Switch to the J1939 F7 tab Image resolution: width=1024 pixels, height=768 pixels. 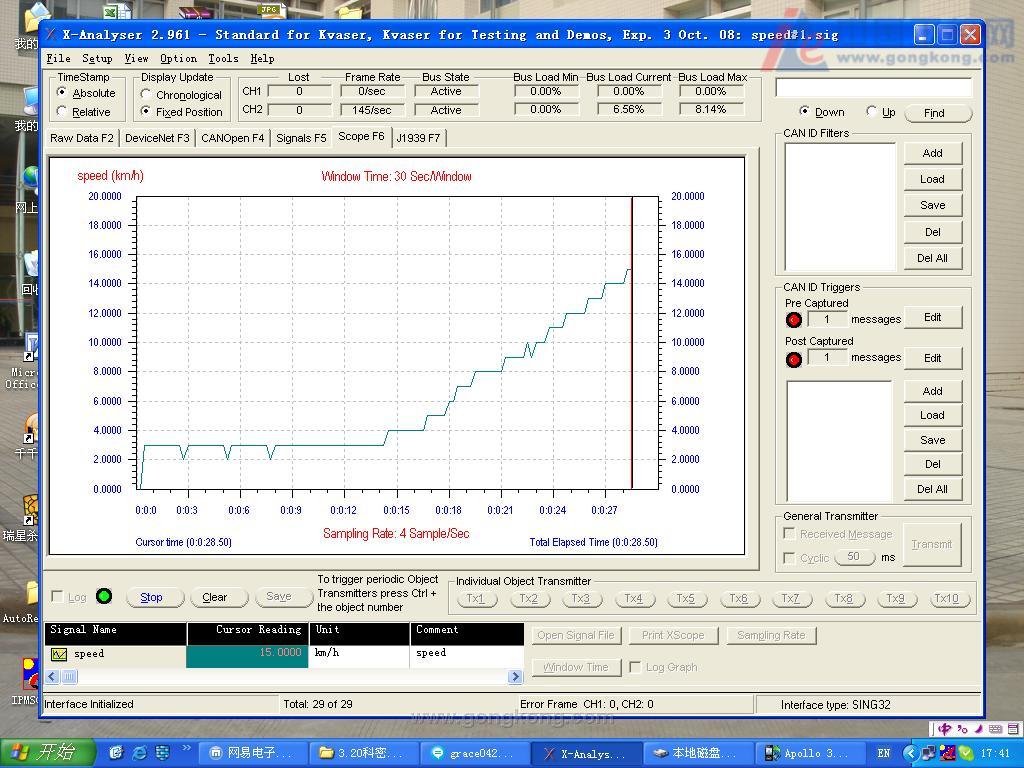click(418, 138)
